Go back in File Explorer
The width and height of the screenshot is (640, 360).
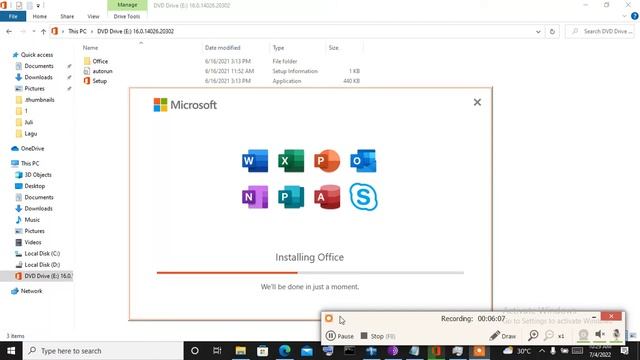(9, 31)
